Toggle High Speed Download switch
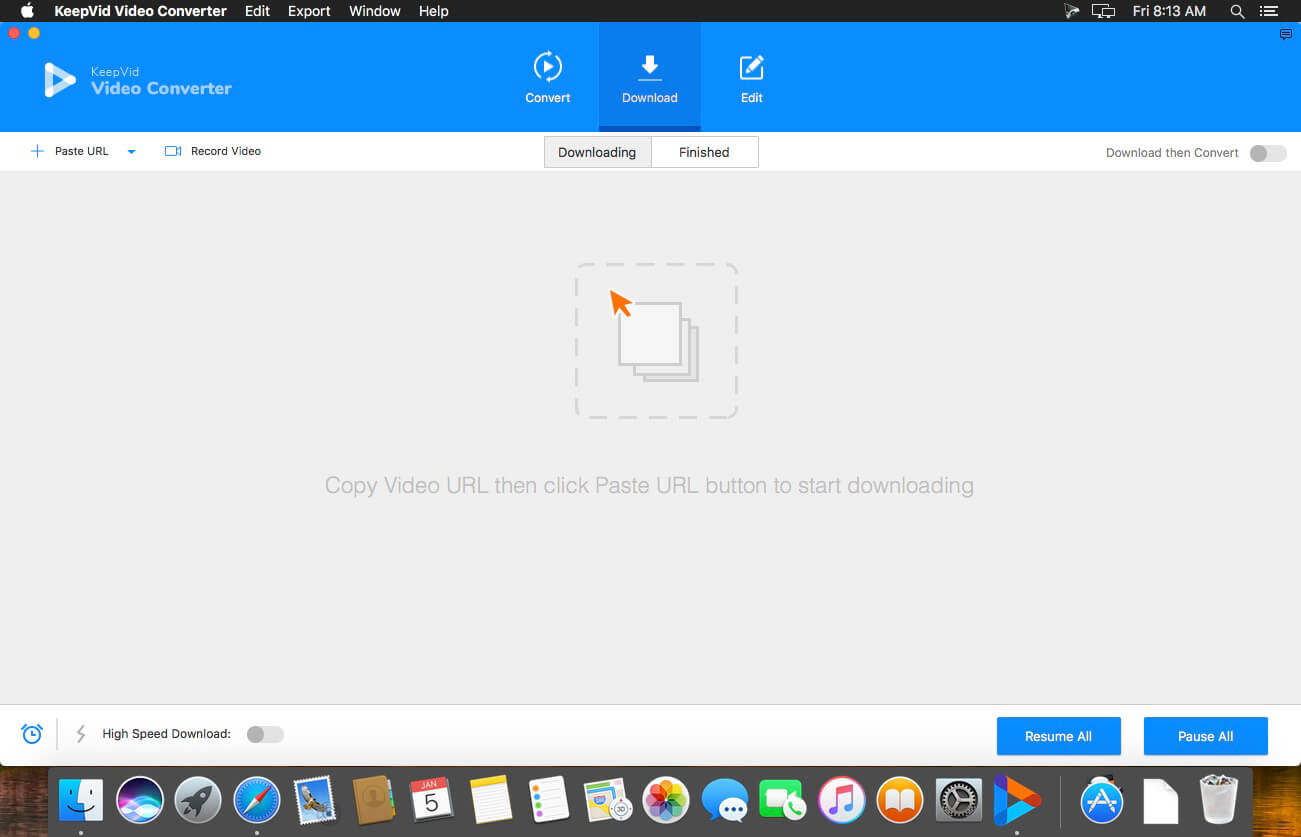Image resolution: width=1301 pixels, height=837 pixels. [265, 734]
